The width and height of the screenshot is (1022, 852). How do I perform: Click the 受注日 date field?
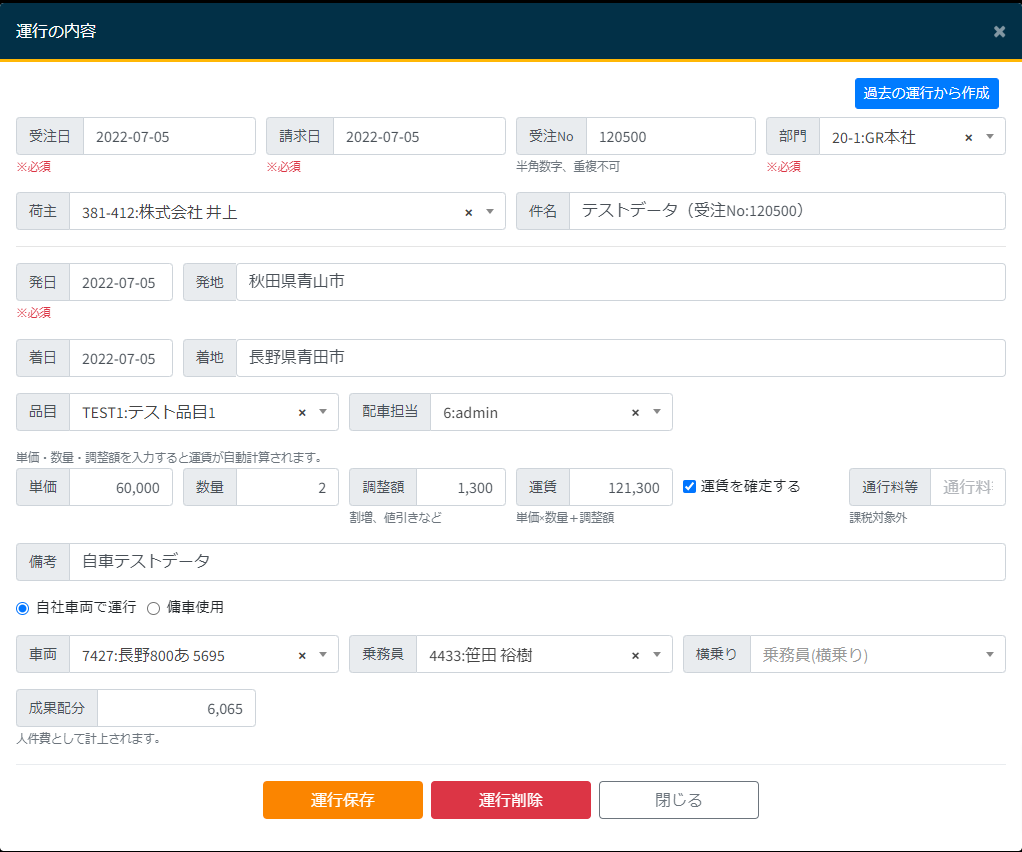point(168,137)
